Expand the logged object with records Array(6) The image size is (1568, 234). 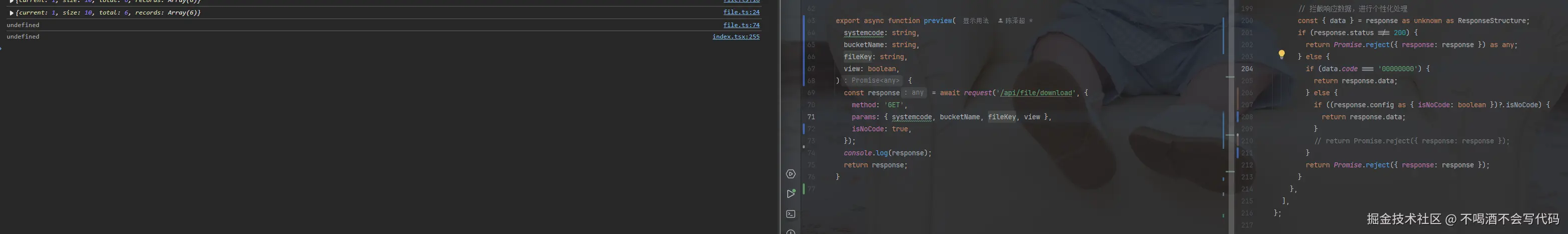click(x=12, y=13)
